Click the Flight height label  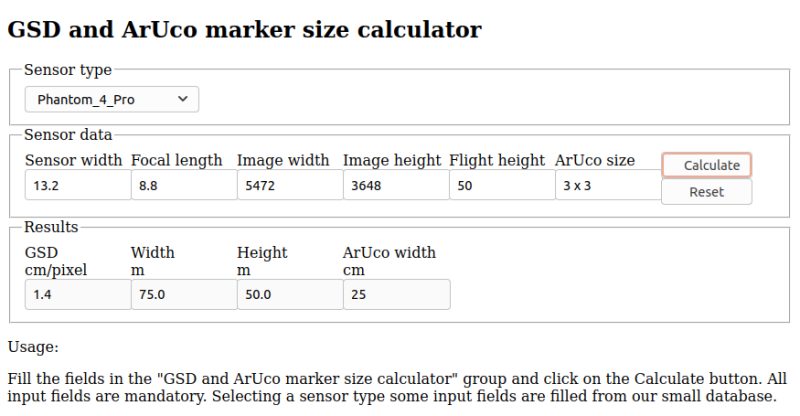pyautogui.click(x=497, y=160)
